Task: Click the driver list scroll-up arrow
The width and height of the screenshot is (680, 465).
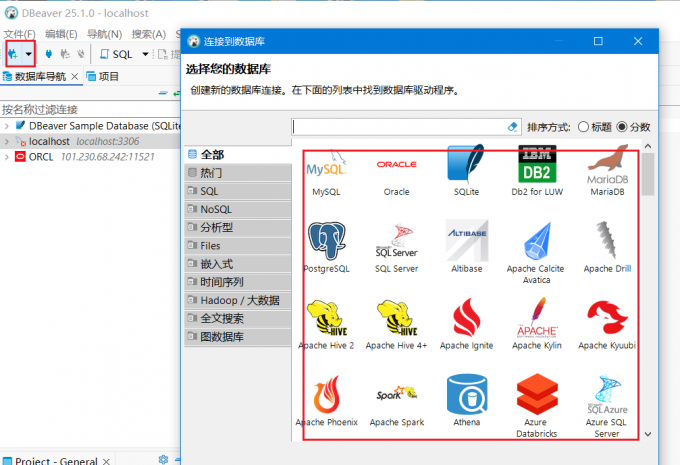Action: 648,146
